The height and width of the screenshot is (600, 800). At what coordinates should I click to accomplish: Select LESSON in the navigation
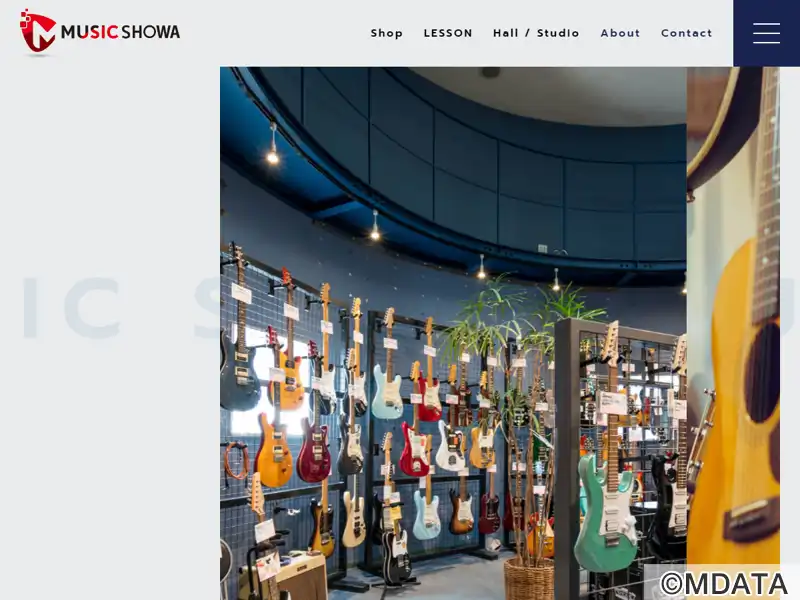(x=448, y=33)
